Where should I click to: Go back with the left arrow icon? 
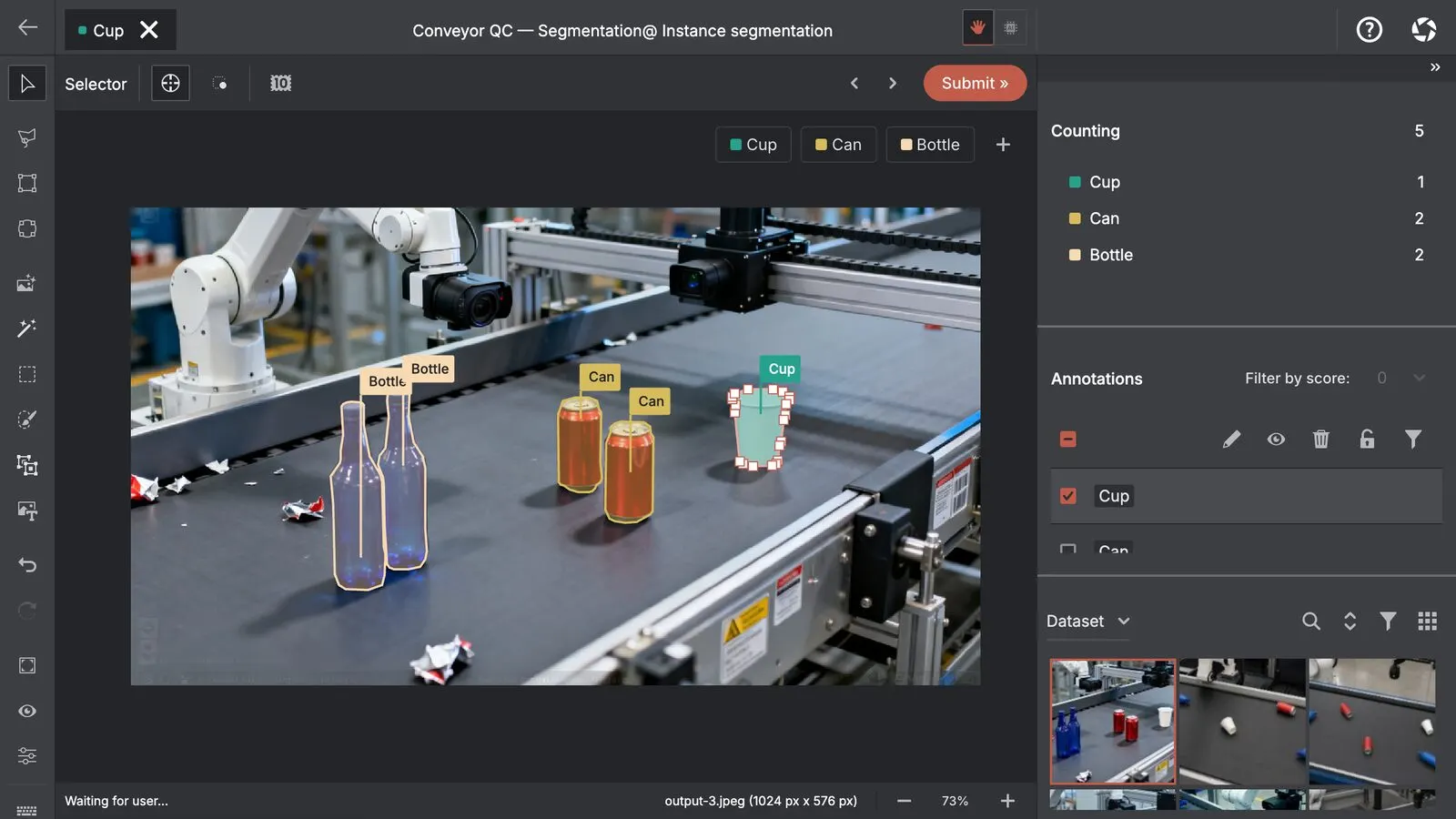[27, 27]
